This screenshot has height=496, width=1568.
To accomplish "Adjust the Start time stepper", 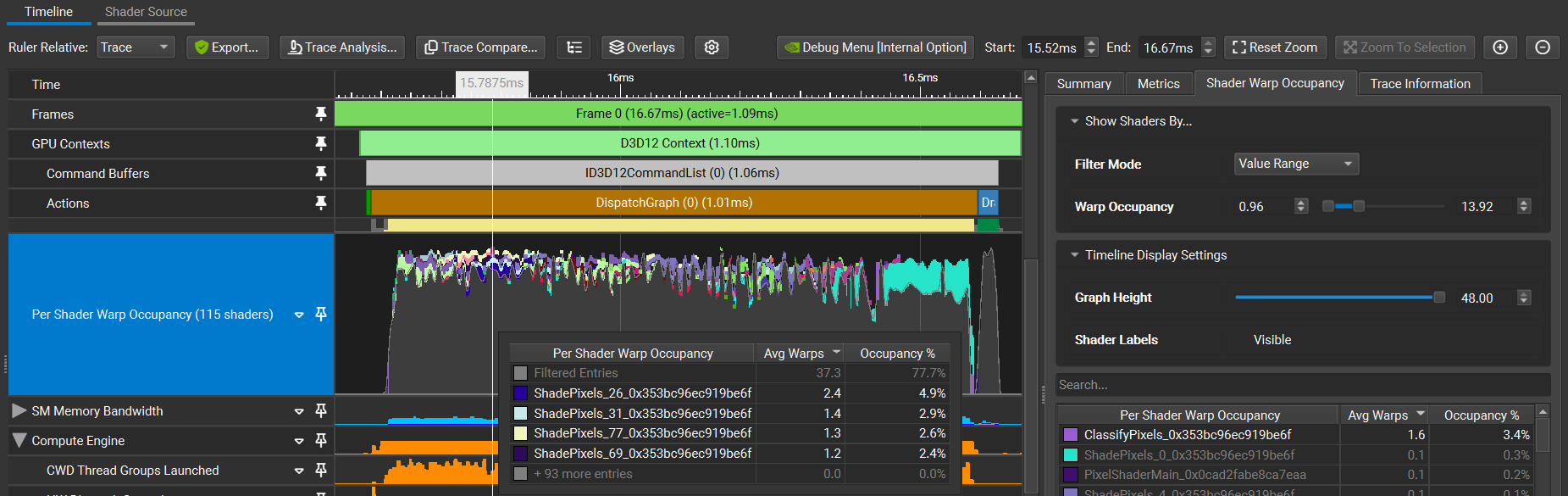I will [1091, 47].
